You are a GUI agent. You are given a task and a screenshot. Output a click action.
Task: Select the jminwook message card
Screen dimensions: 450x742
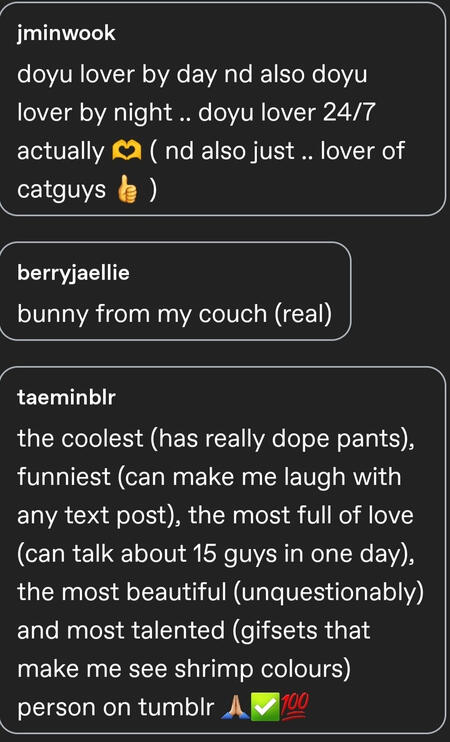click(x=222, y=109)
